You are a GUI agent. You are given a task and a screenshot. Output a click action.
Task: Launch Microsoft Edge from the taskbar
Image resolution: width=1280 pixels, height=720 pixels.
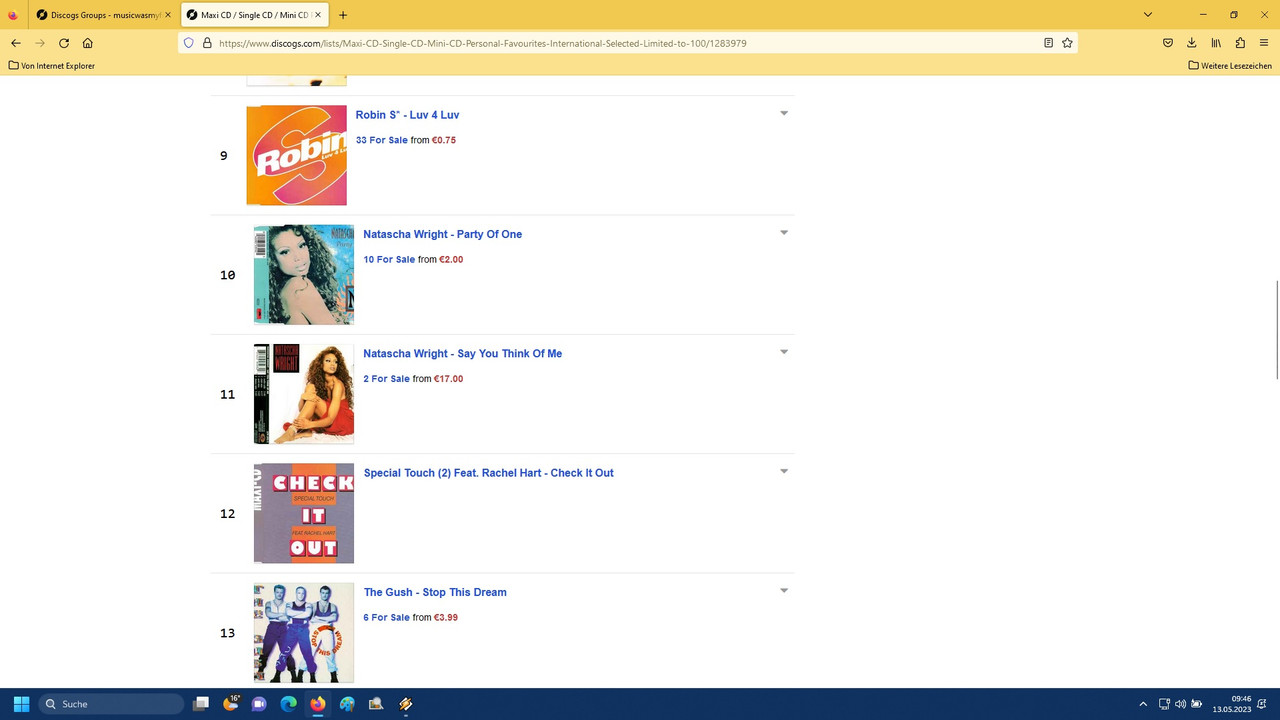[x=288, y=704]
